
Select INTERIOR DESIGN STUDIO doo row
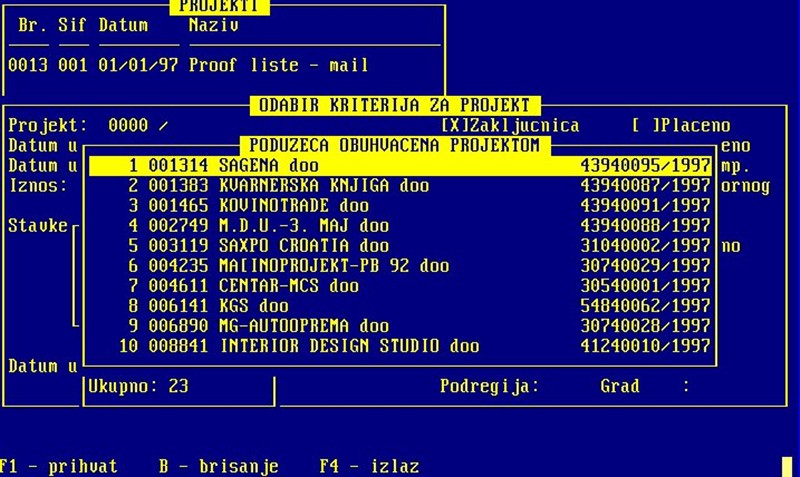401,346
